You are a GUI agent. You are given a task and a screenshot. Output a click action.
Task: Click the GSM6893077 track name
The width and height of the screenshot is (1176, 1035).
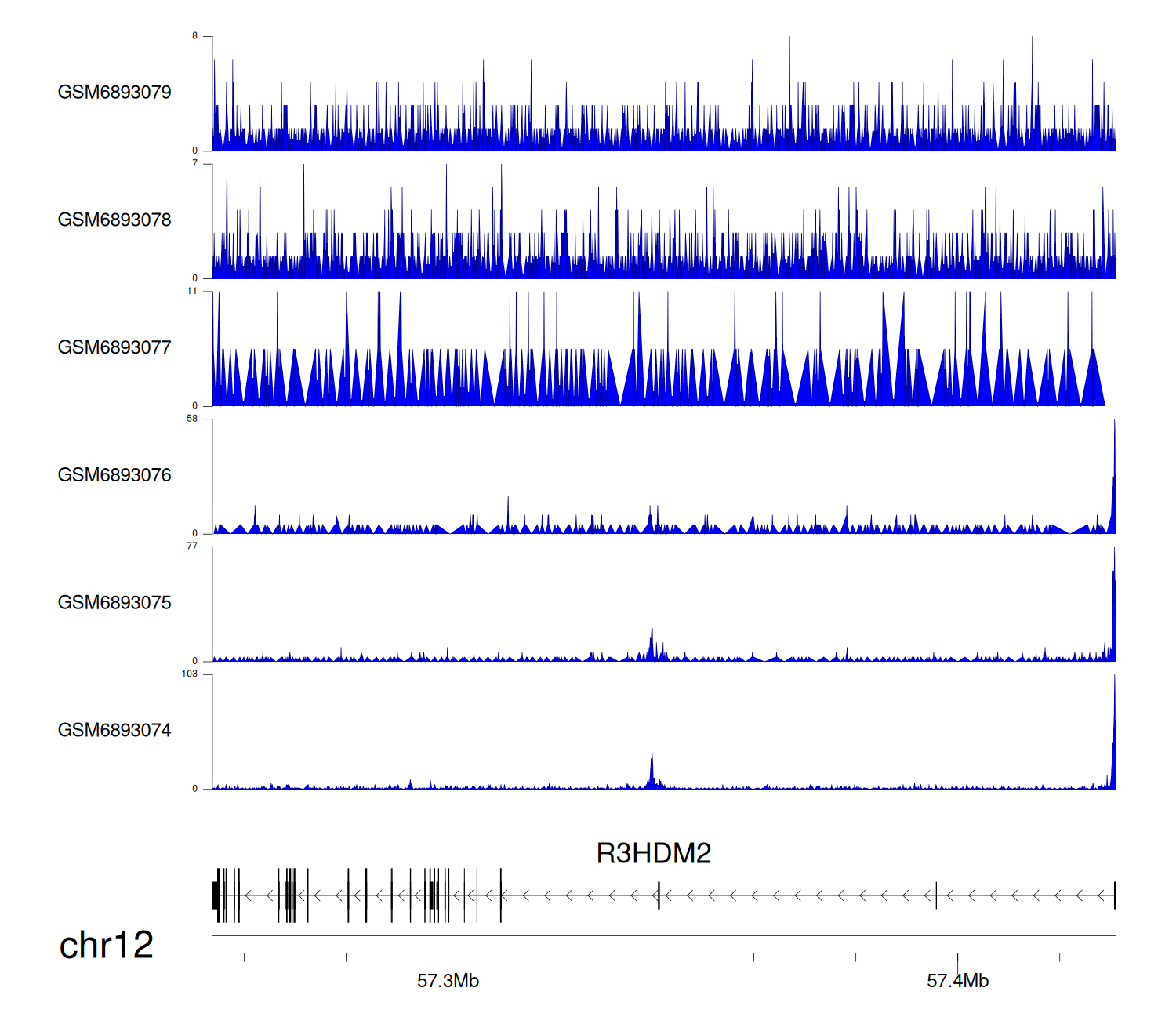click(x=114, y=348)
